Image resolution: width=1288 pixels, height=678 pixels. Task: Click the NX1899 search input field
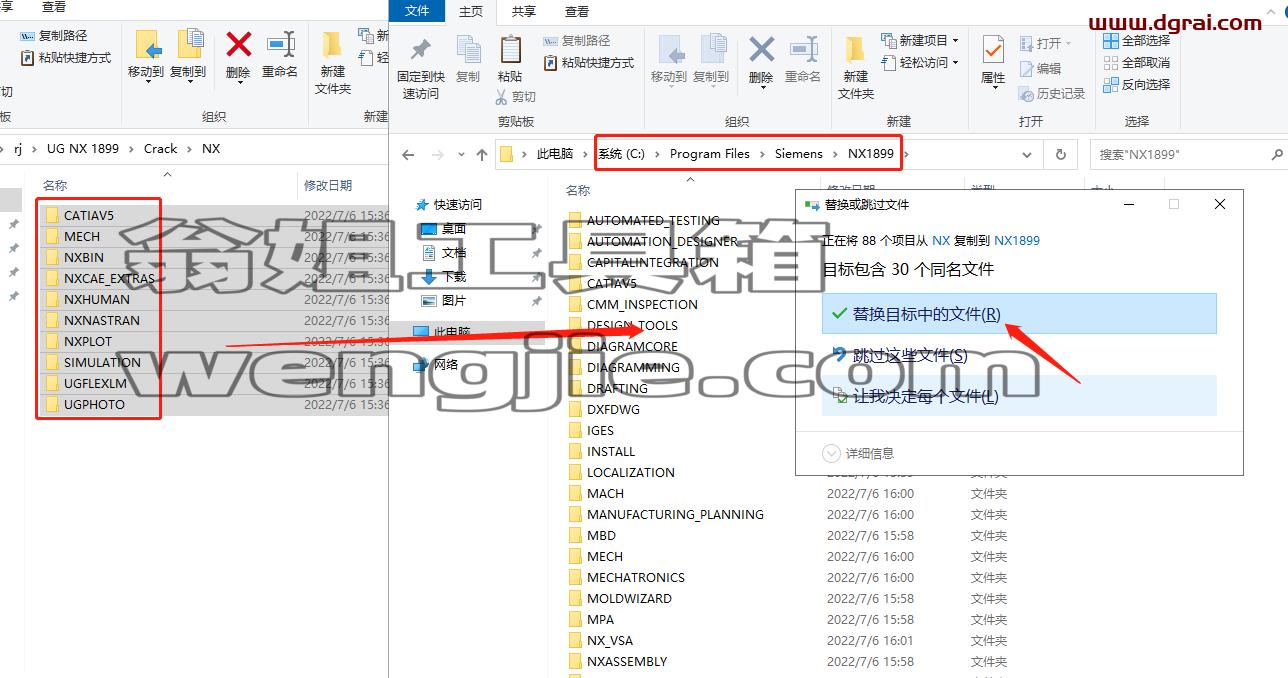coord(1180,154)
